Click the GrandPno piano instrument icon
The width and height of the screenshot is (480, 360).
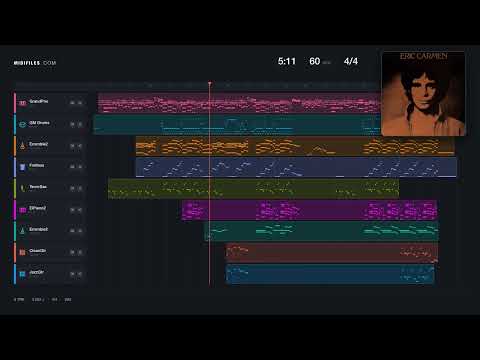(22, 103)
